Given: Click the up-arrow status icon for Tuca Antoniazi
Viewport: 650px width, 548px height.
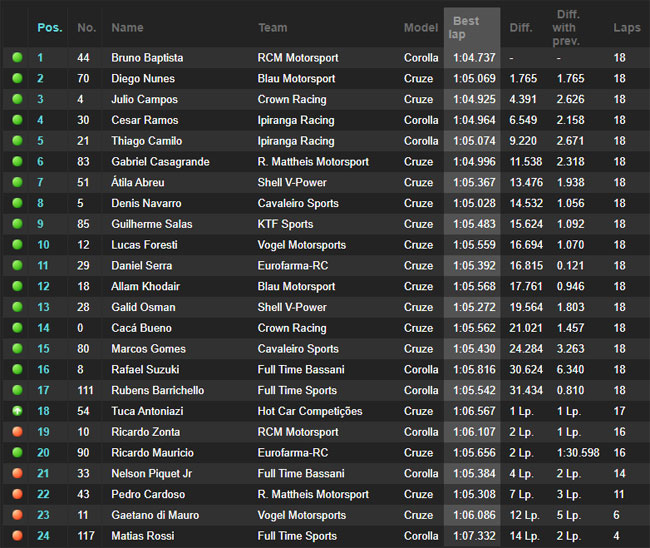Looking at the screenshot, I should click(x=17, y=411).
